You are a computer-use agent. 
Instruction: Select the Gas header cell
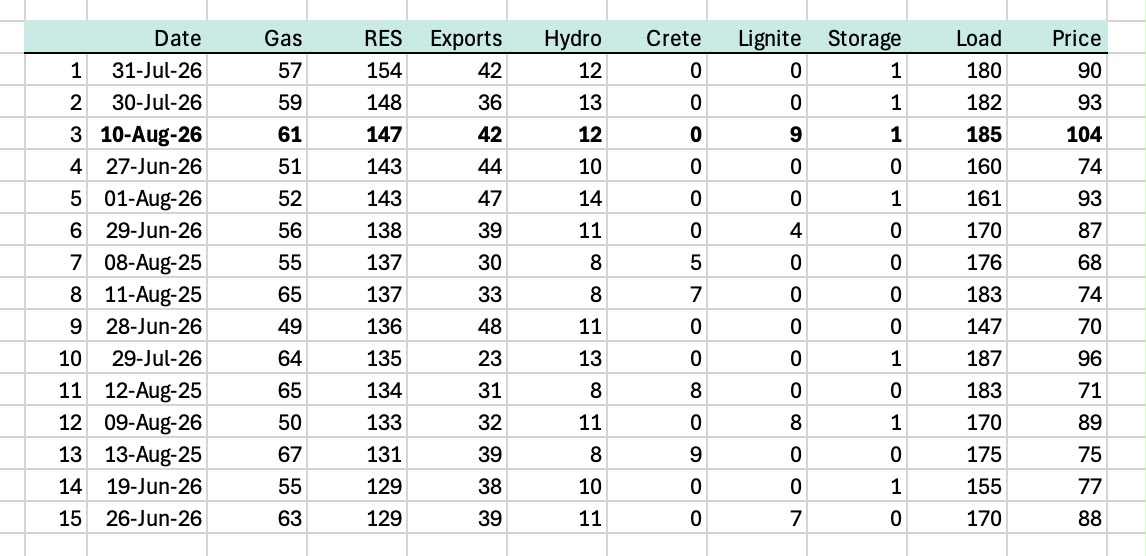point(257,38)
